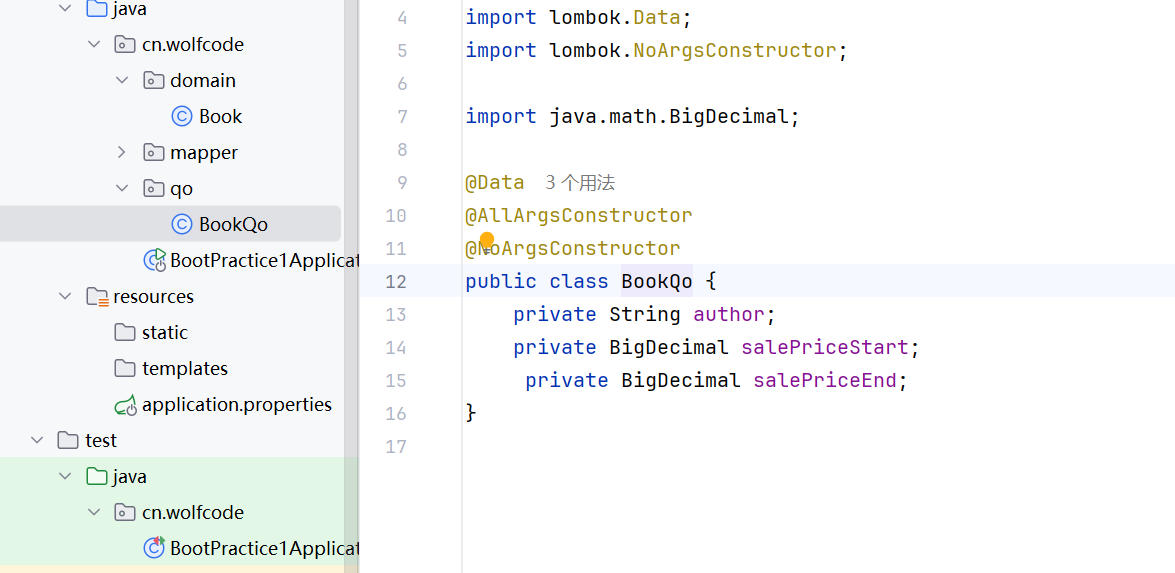Click the application.properties Spring config icon
1175x573 pixels.
tap(125, 405)
